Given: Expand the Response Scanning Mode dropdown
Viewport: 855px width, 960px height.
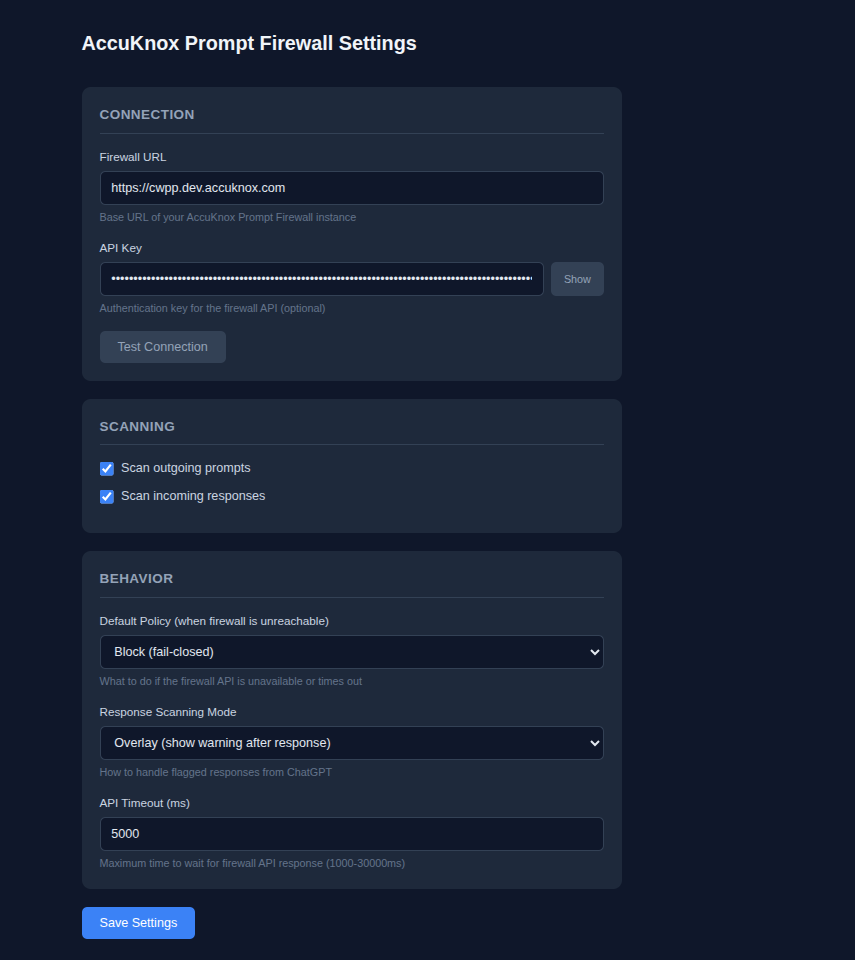Looking at the screenshot, I should pyautogui.click(x=352, y=743).
